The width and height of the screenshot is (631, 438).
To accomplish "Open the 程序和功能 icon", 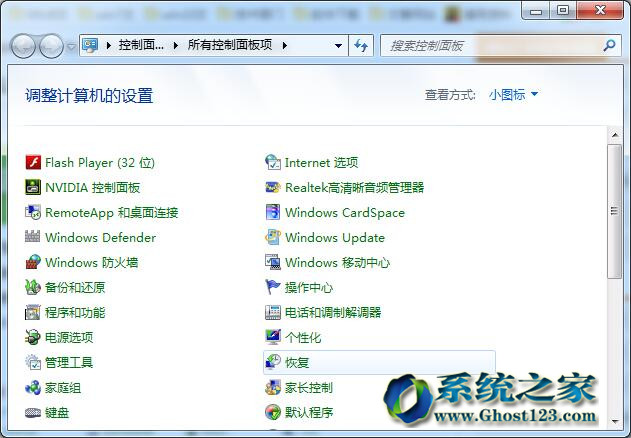I will point(33,312).
